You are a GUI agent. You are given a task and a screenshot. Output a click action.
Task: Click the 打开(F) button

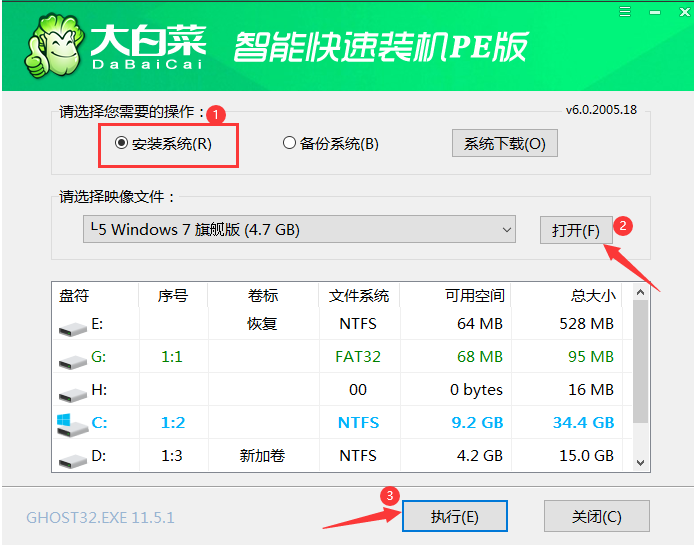(x=576, y=230)
